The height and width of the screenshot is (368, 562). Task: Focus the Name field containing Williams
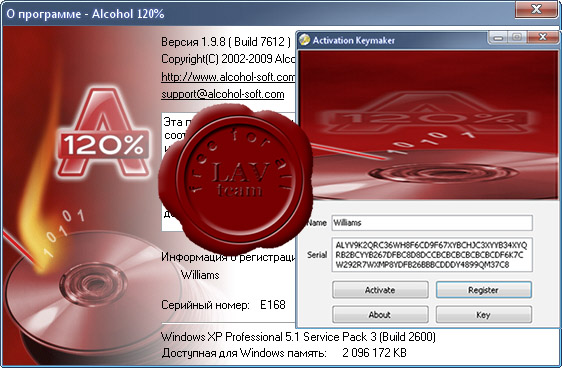pos(432,223)
